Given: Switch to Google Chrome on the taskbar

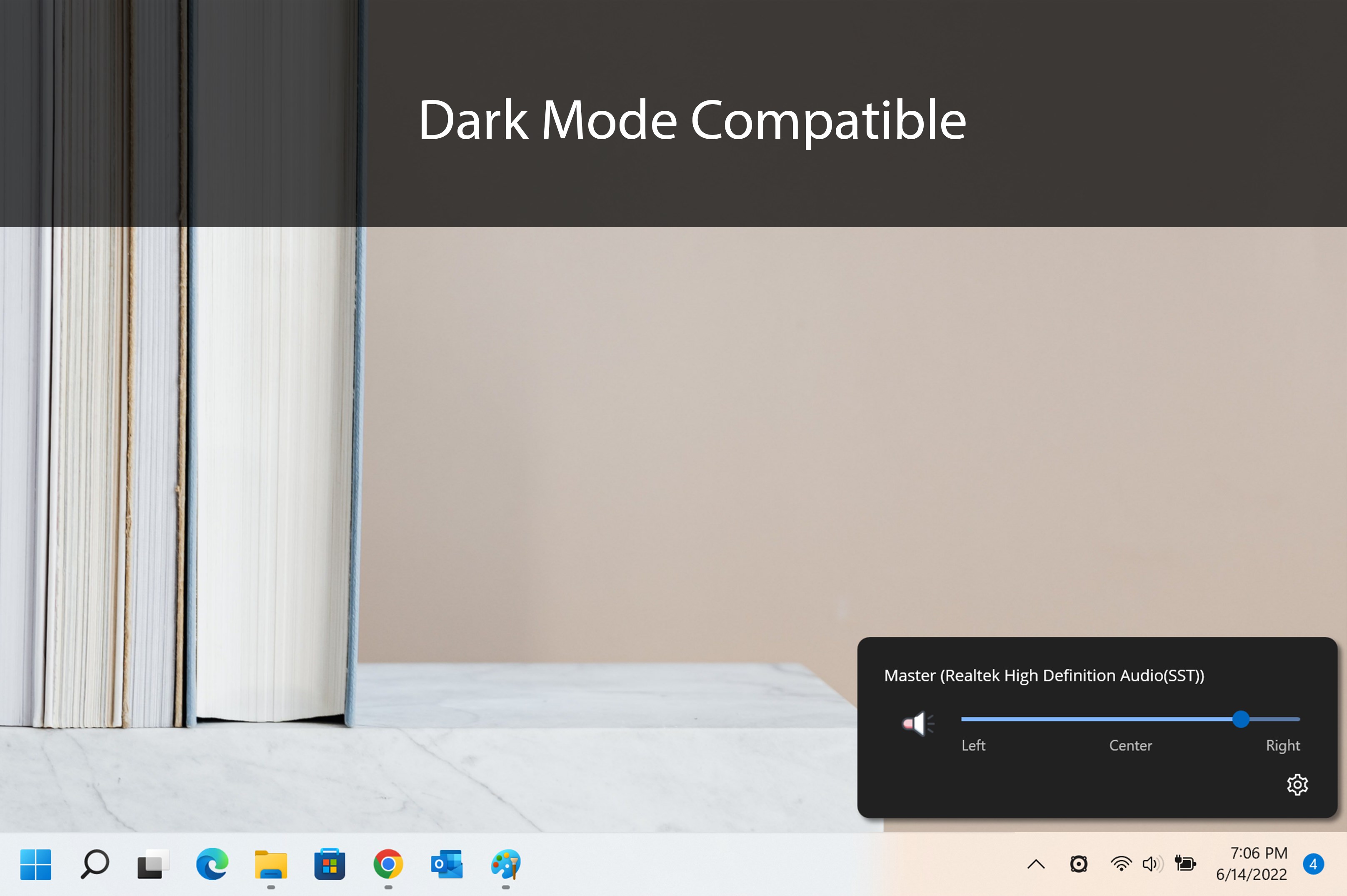Looking at the screenshot, I should tap(388, 864).
